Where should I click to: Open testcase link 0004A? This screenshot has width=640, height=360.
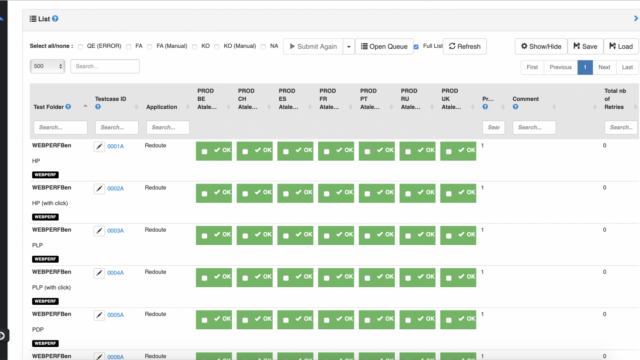coord(116,273)
